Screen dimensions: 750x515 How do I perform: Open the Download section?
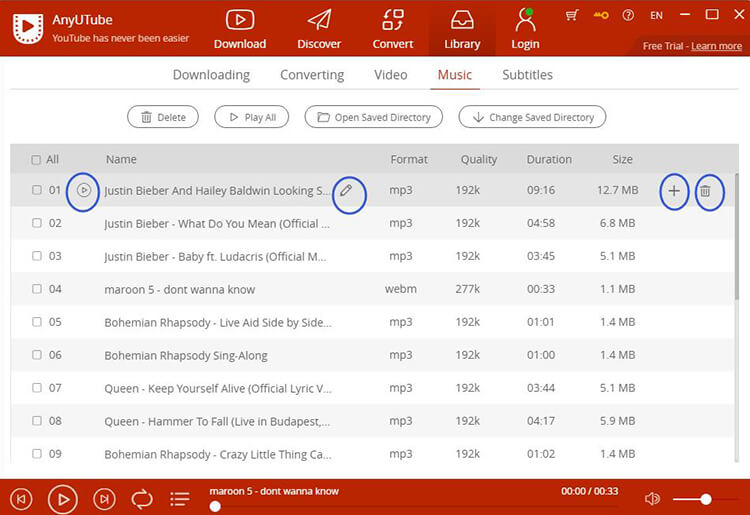pyautogui.click(x=240, y=30)
